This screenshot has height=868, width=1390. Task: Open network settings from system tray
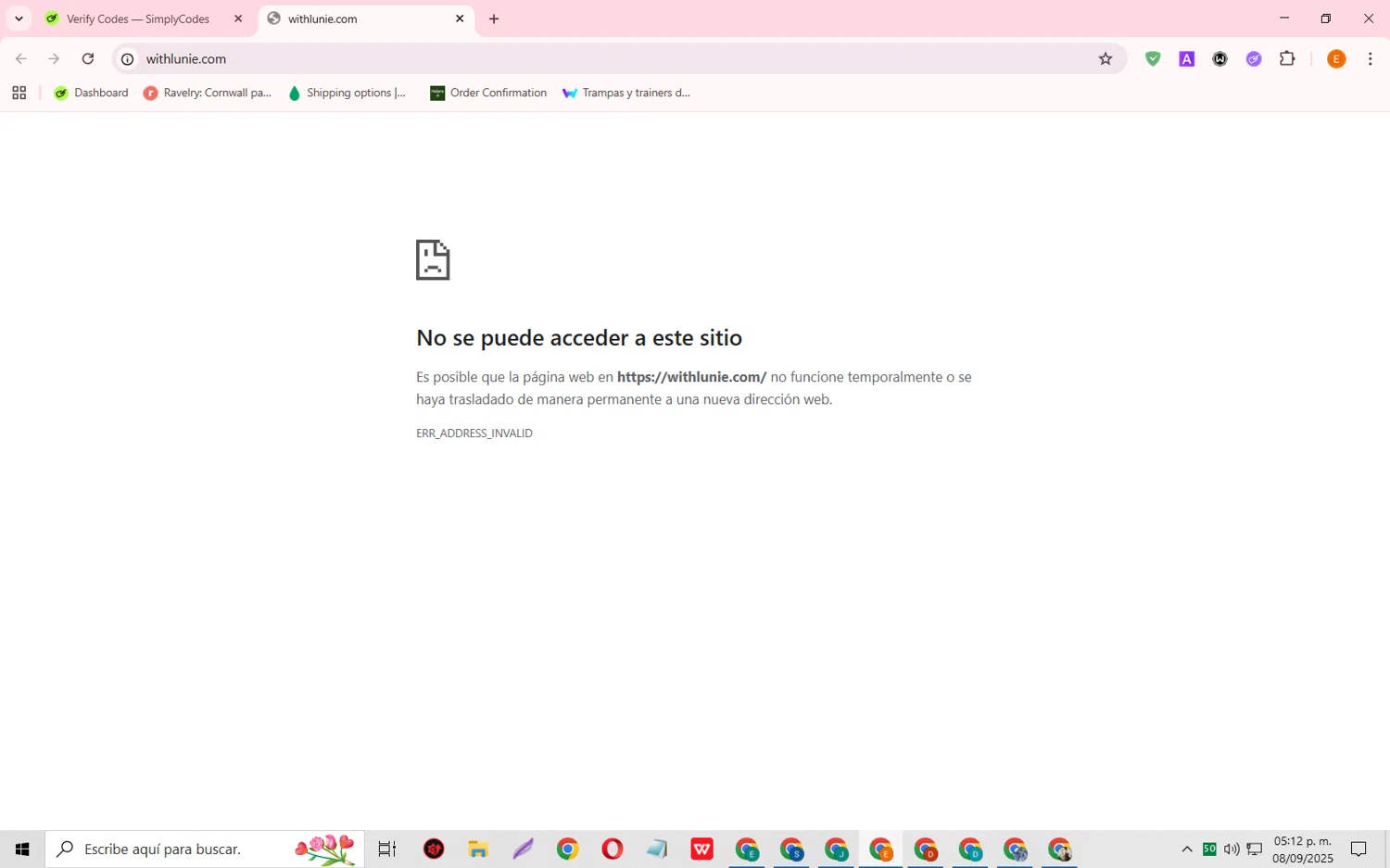click(1254, 849)
